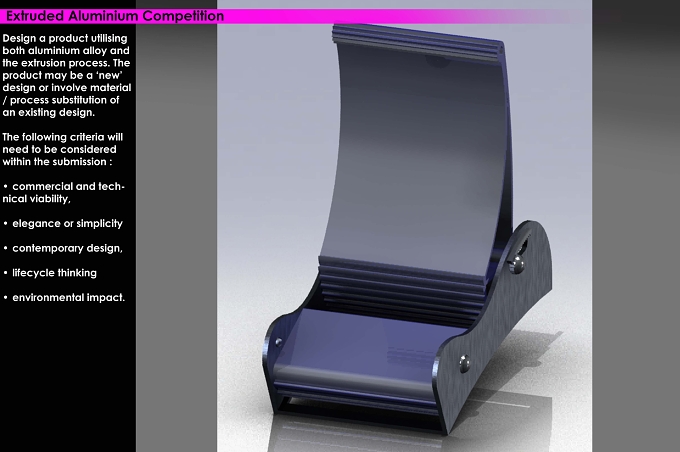This screenshot has width=680, height=452.
Task: Click the Extruded Aluminium Competition title
Action: tap(115, 16)
